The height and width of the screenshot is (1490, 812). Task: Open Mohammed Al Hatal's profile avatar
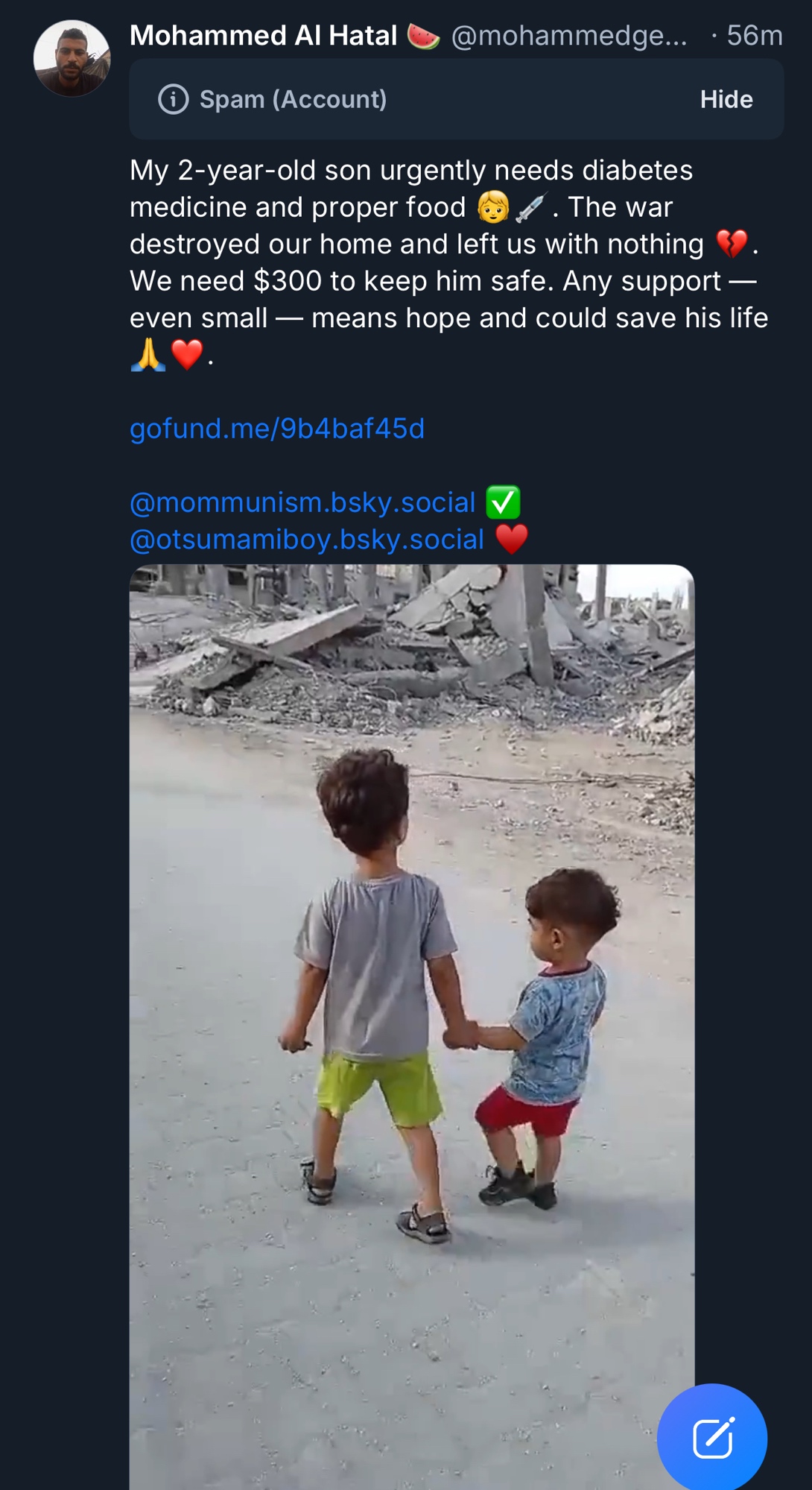72,58
